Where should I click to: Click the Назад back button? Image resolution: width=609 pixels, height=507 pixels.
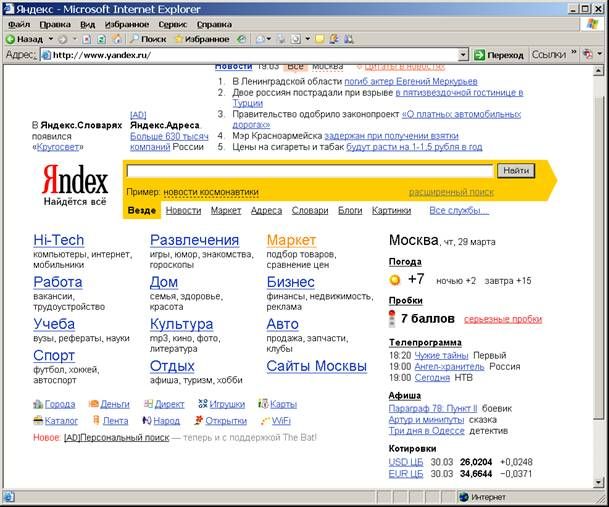pyautogui.click(x=24, y=39)
